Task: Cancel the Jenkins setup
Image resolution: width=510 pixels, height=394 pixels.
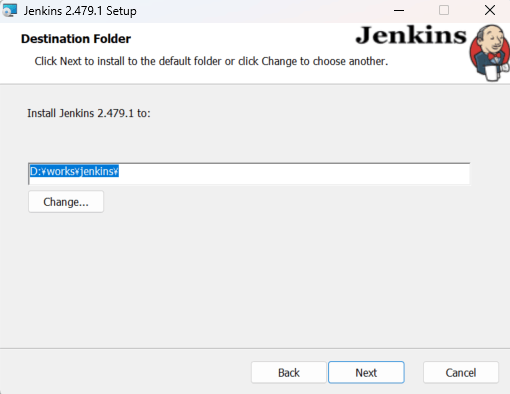Action: point(461,372)
